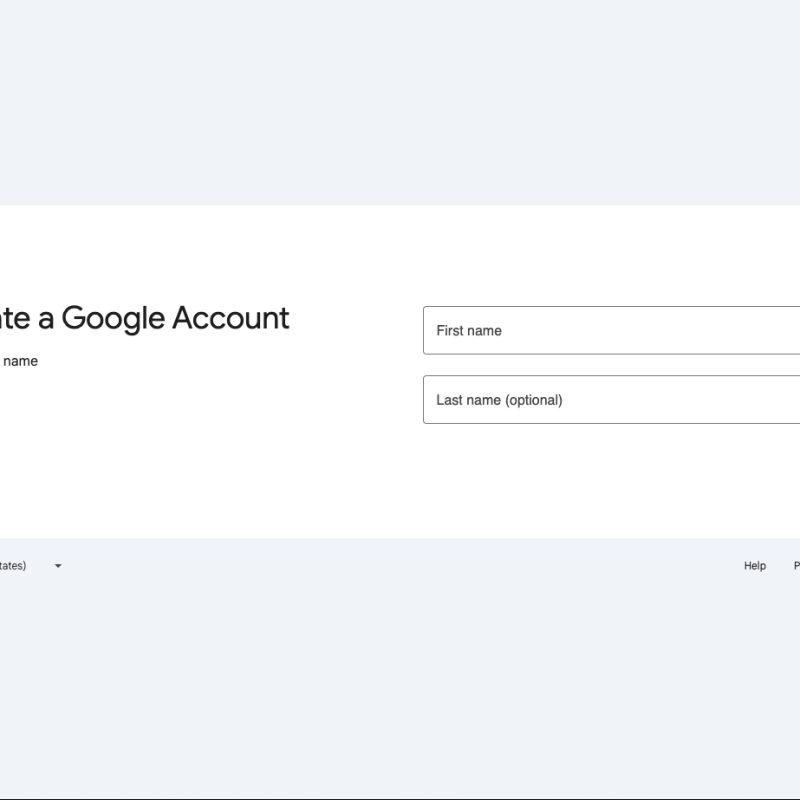Click the small caret icon beside language
This screenshot has width=800, height=800.
58,566
